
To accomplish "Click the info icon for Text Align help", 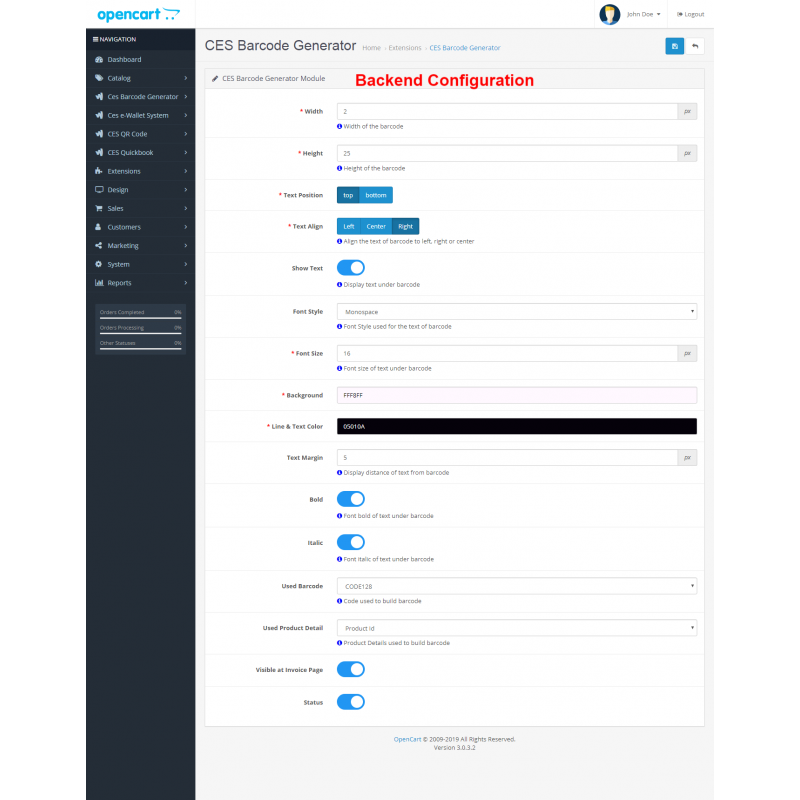I will pos(339,241).
